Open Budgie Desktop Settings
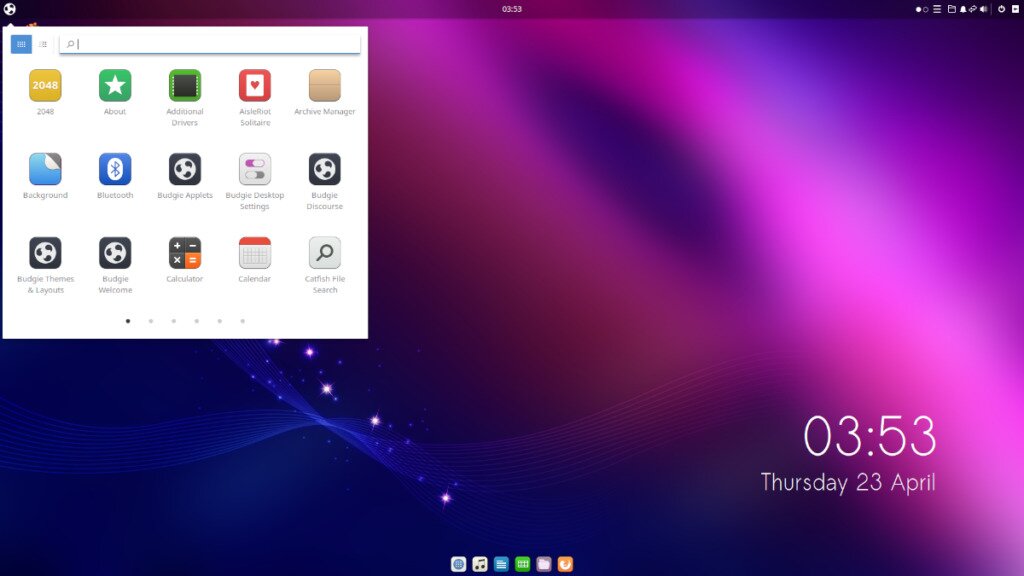1024x576 pixels. tap(254, 170)
